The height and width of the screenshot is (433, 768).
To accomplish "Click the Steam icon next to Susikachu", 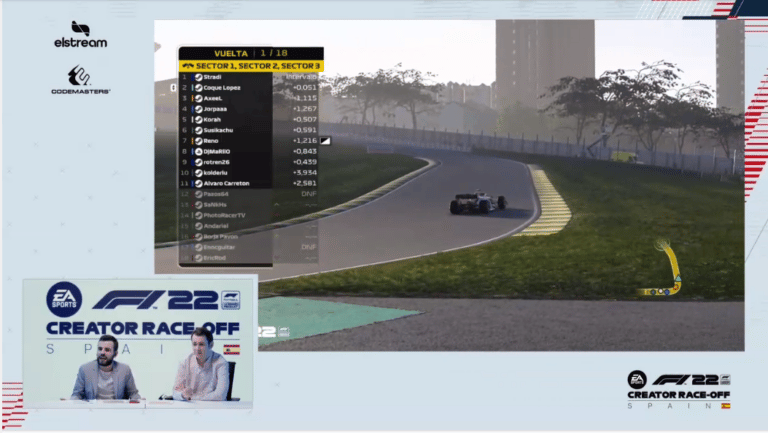I will tap(199, 130).
